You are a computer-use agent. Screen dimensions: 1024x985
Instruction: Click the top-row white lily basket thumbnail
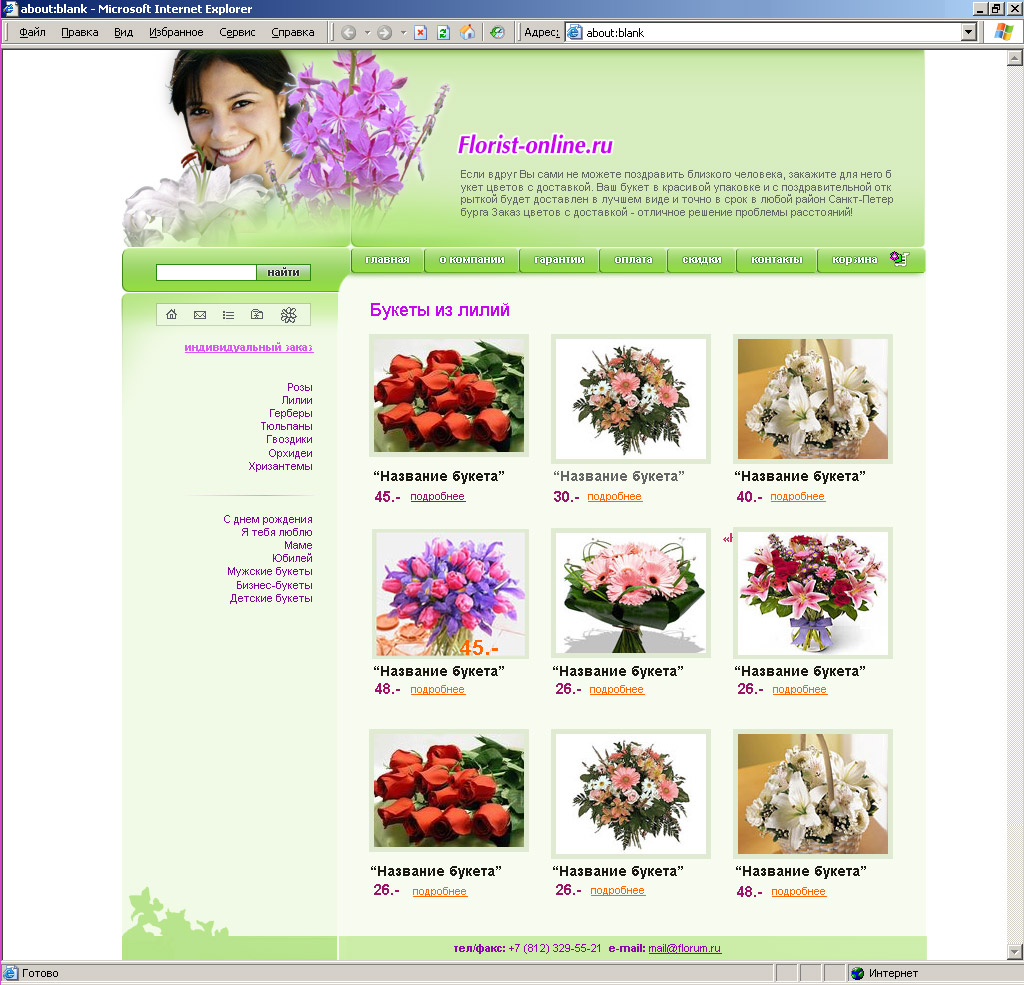click(x=812, y=399)
